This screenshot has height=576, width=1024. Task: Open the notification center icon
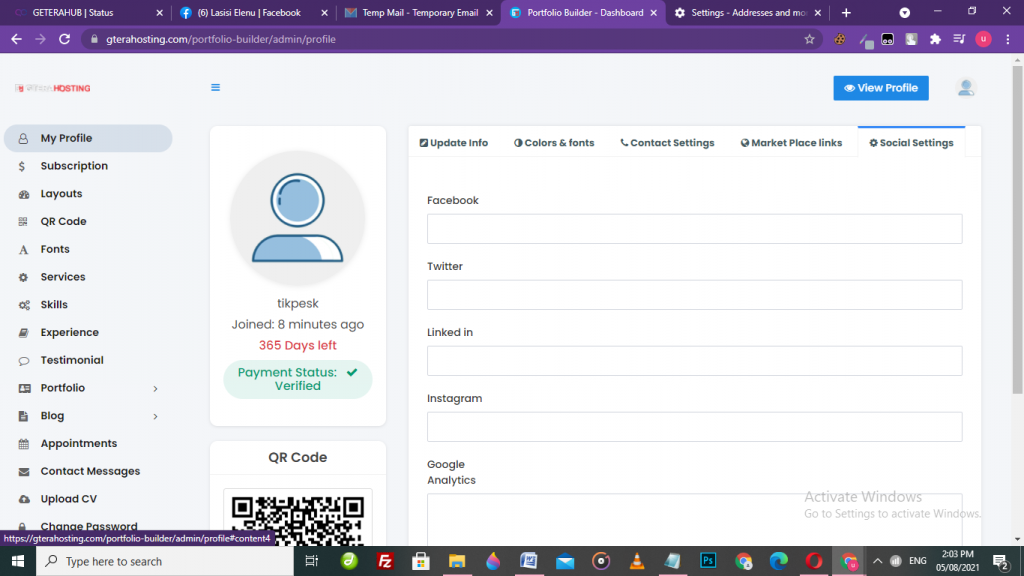tap(1000, 561)
